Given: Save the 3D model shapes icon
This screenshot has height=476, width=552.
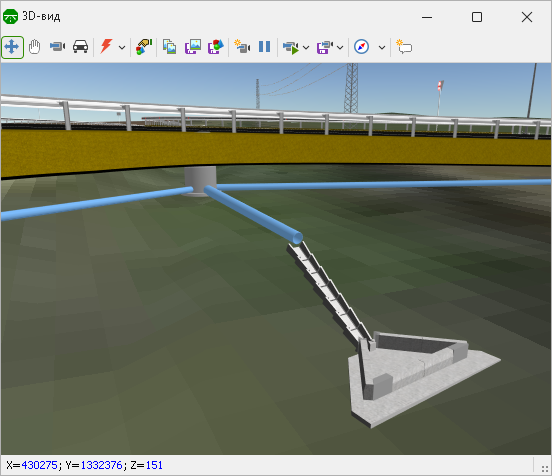Looking at the screenshot, I should [x=216, y=46].
